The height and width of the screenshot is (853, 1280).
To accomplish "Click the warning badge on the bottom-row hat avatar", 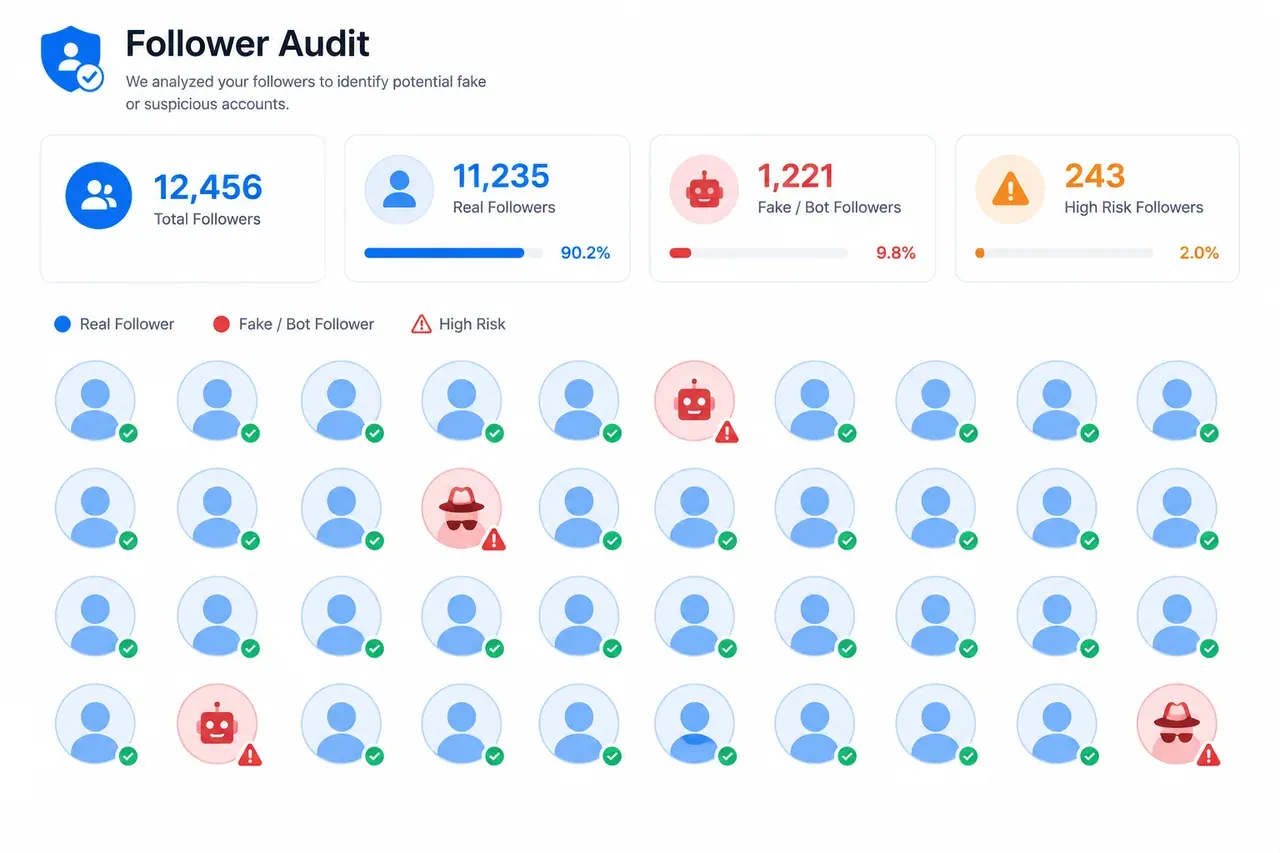I will 1209,755.
